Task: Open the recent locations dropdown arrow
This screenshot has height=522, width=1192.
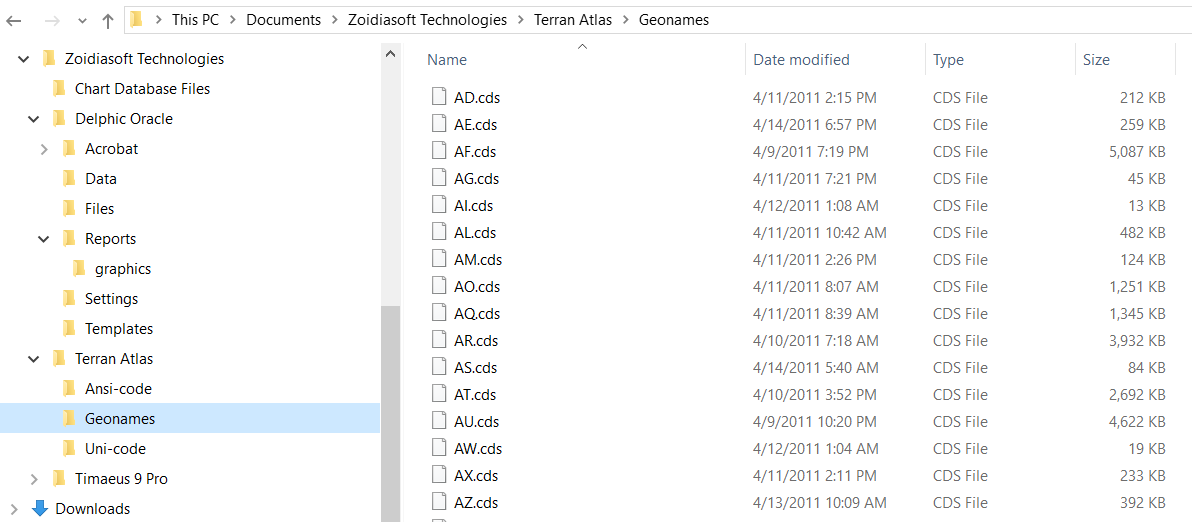Action: [x=82, y=21]
